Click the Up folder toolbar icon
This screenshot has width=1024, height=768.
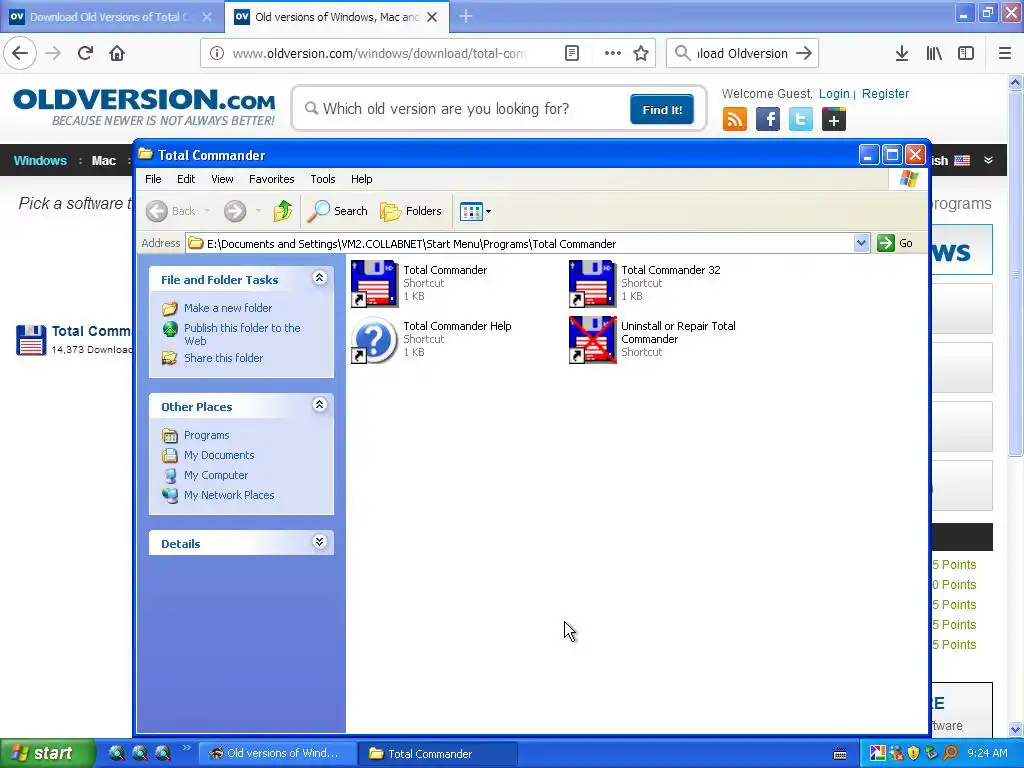pos(283,211)
